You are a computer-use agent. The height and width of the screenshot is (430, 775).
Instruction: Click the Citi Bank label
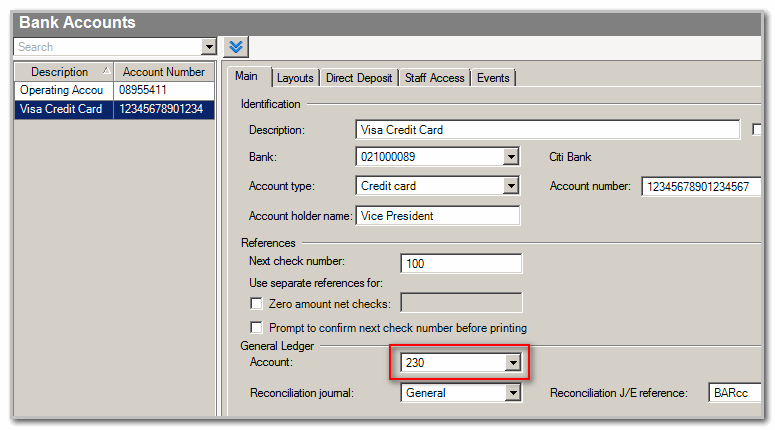point(570,157)
